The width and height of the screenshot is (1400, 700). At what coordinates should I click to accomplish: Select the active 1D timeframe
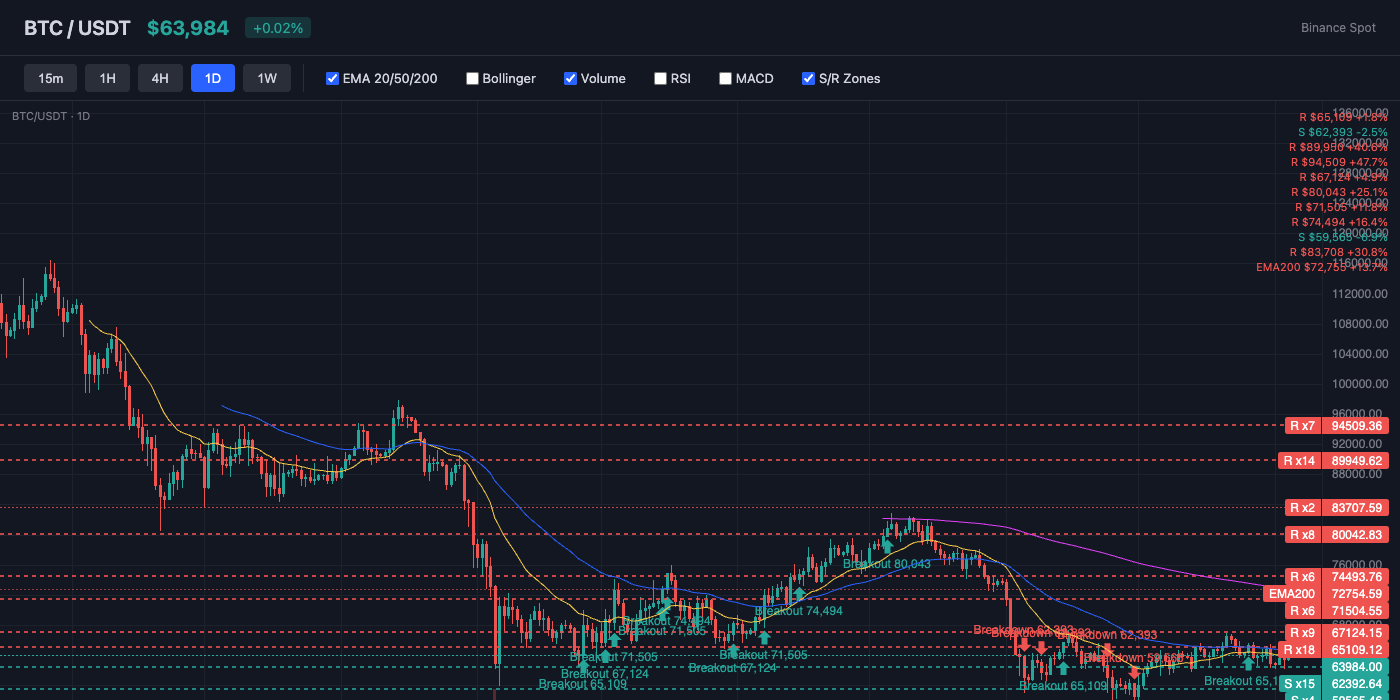(213, 78)
